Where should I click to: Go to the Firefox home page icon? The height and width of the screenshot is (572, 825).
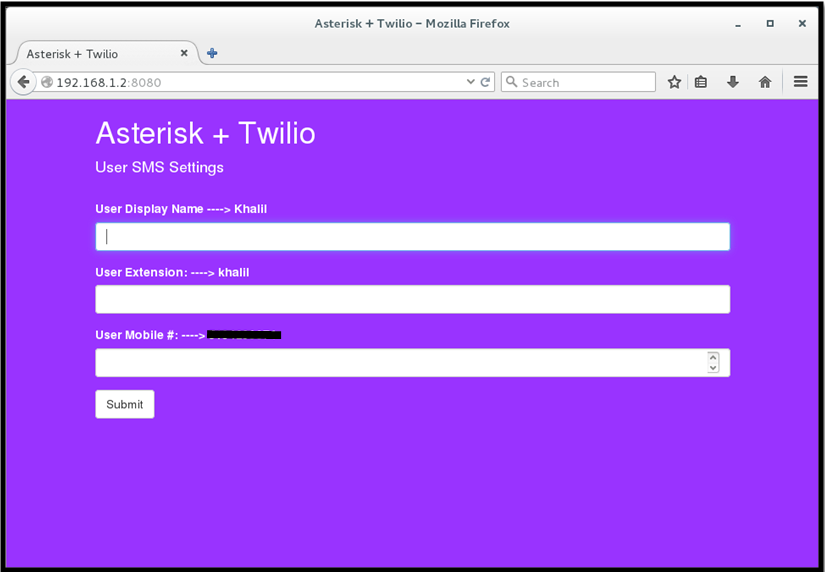click(765, 82)
